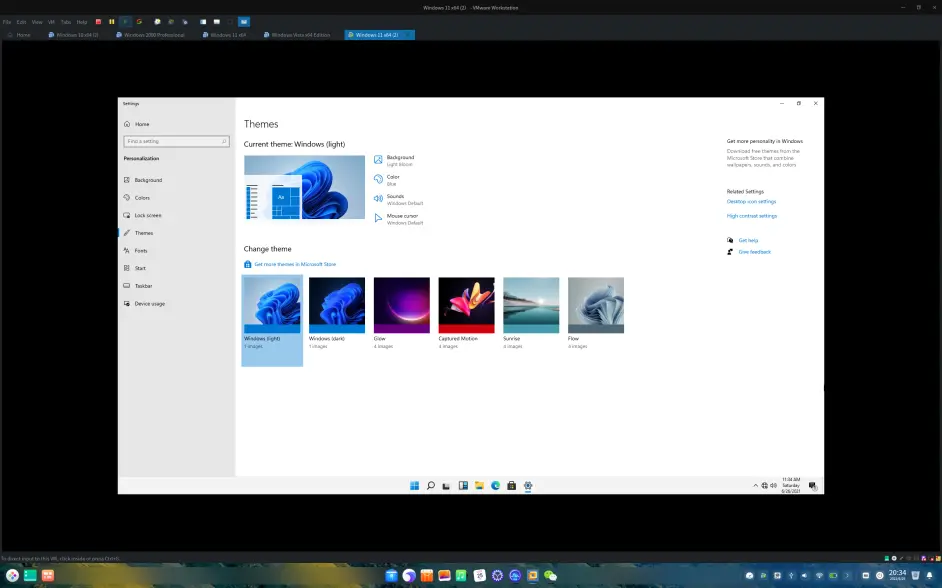The width and height of the screenshot is (942, 588).
Task: Click Windows taskbar clock and date
Action: [791, 485]
